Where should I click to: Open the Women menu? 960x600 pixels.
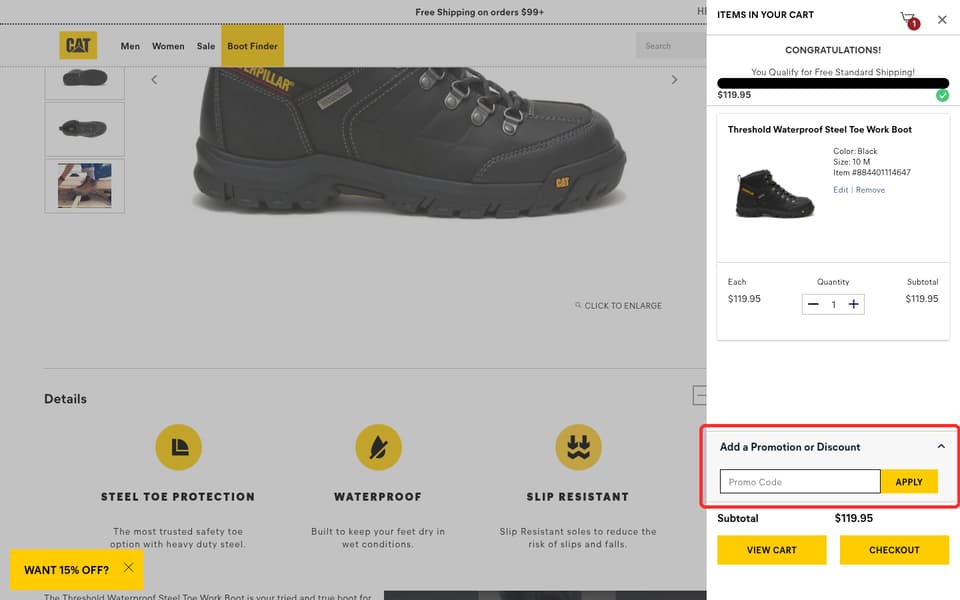point(168,46)
